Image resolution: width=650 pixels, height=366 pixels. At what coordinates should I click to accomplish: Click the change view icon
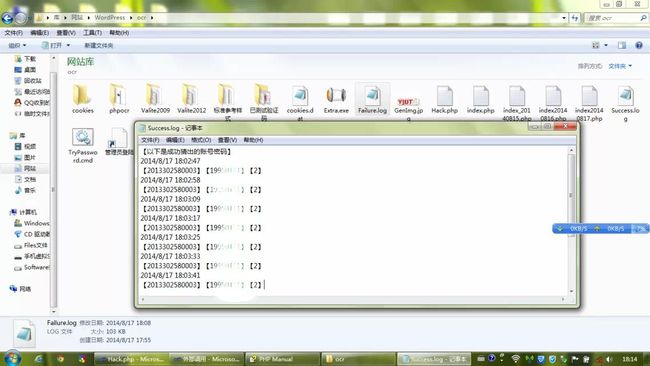point(596,45)
